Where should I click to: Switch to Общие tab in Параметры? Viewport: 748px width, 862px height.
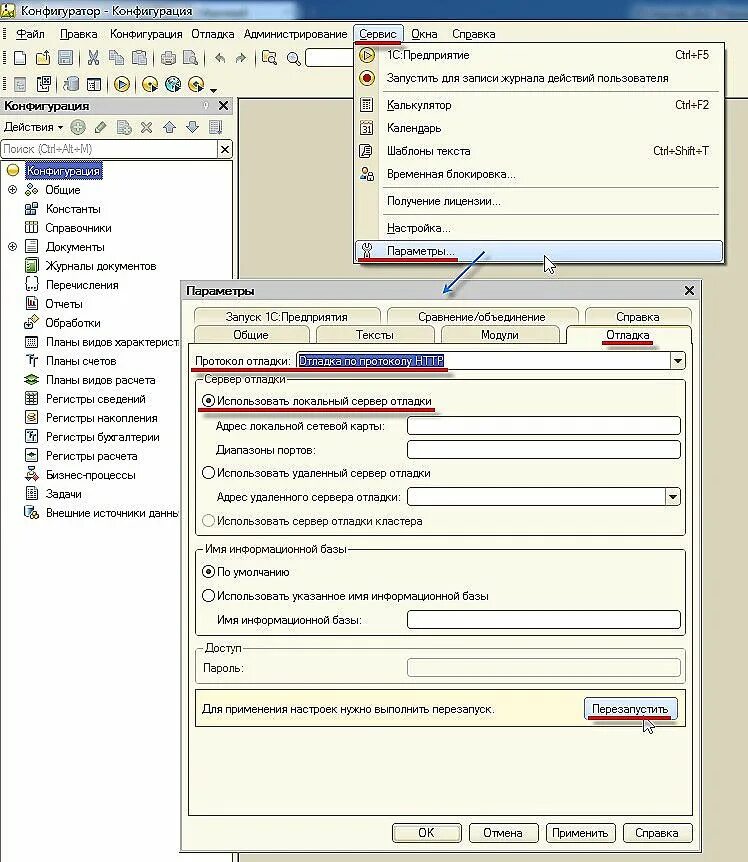(251, 335)
